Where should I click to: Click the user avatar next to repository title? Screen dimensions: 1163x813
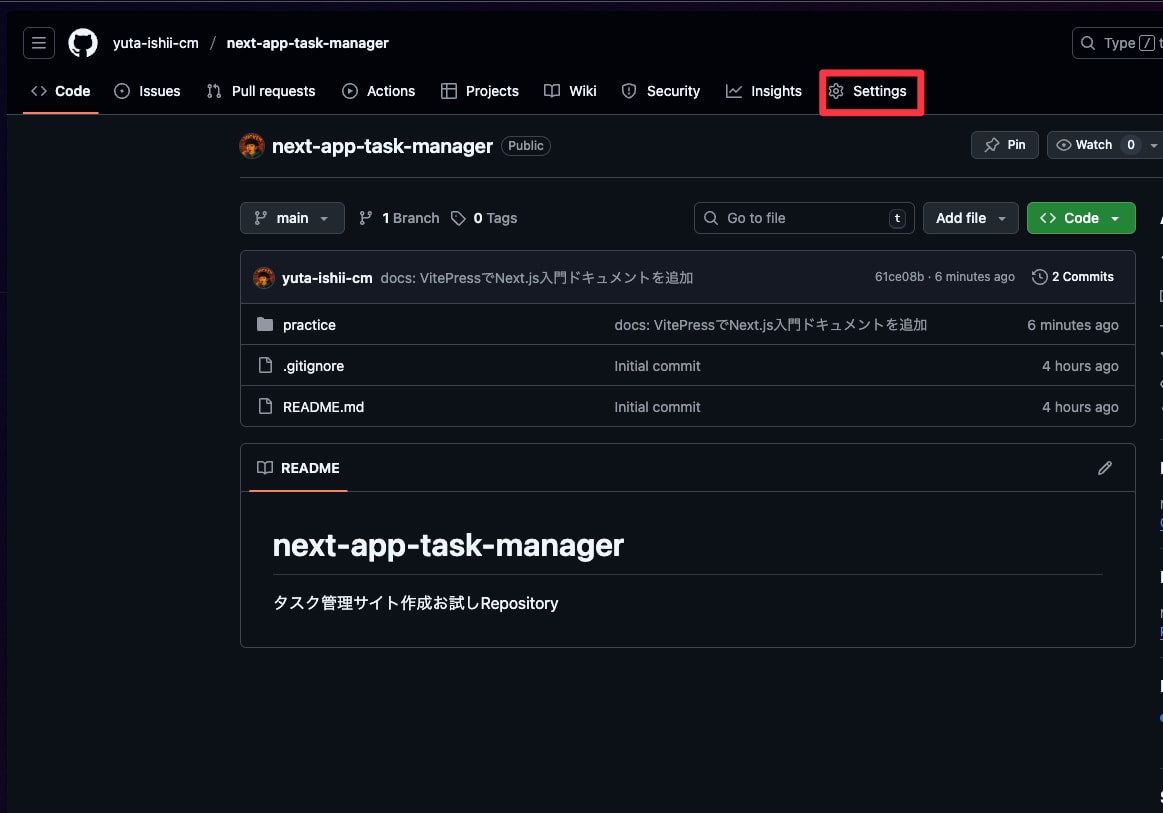click(252, 146)
